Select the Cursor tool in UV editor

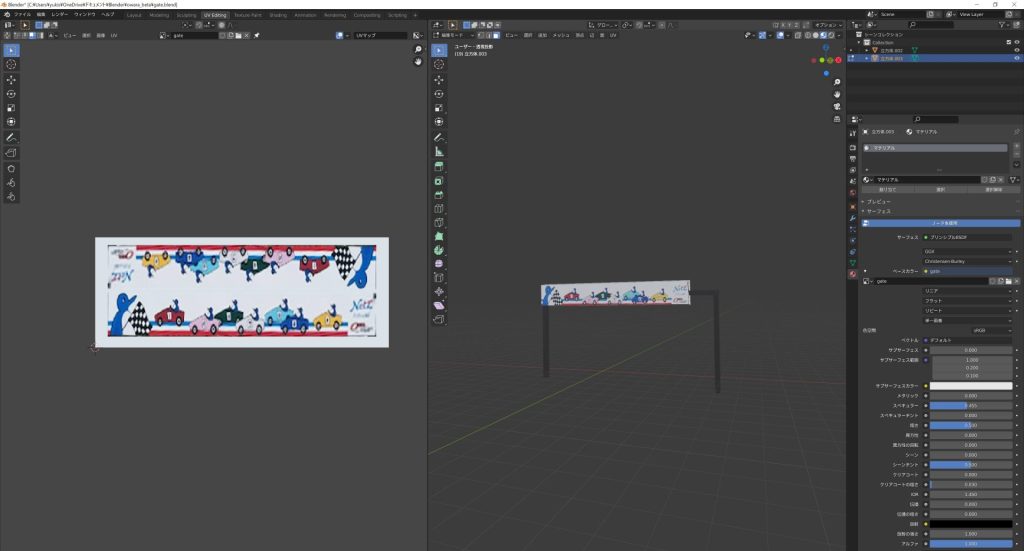(11, 64)
